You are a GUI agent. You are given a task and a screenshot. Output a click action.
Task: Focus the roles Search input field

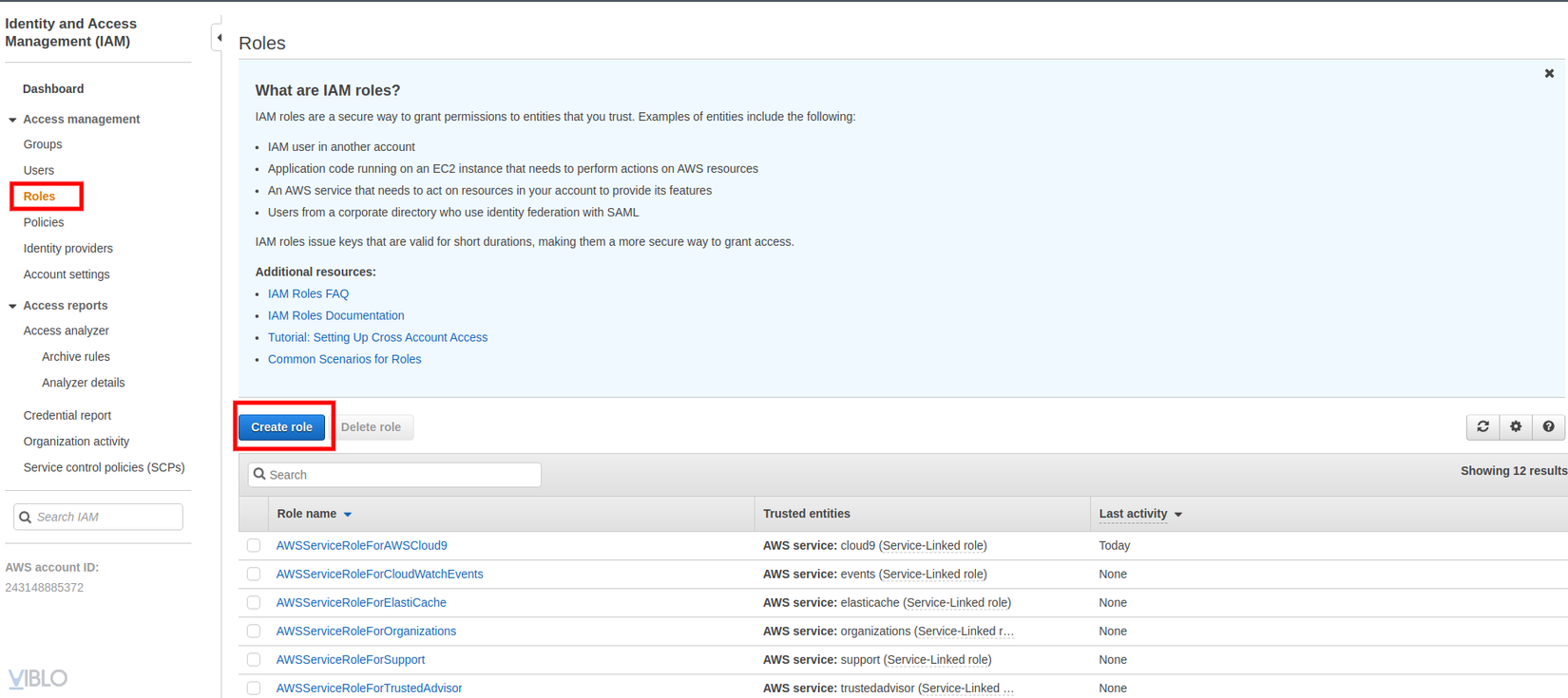(401, 475)
